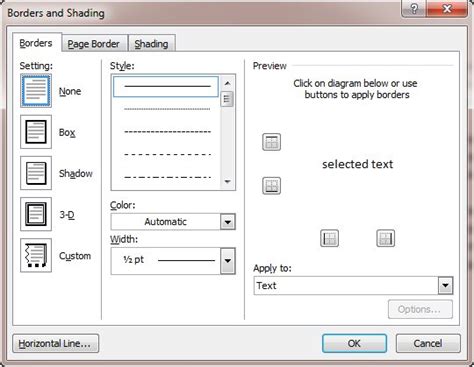Click the Style list scroll down arrow
This screenshot has height=367, width=474.
(x=227, y=182)
